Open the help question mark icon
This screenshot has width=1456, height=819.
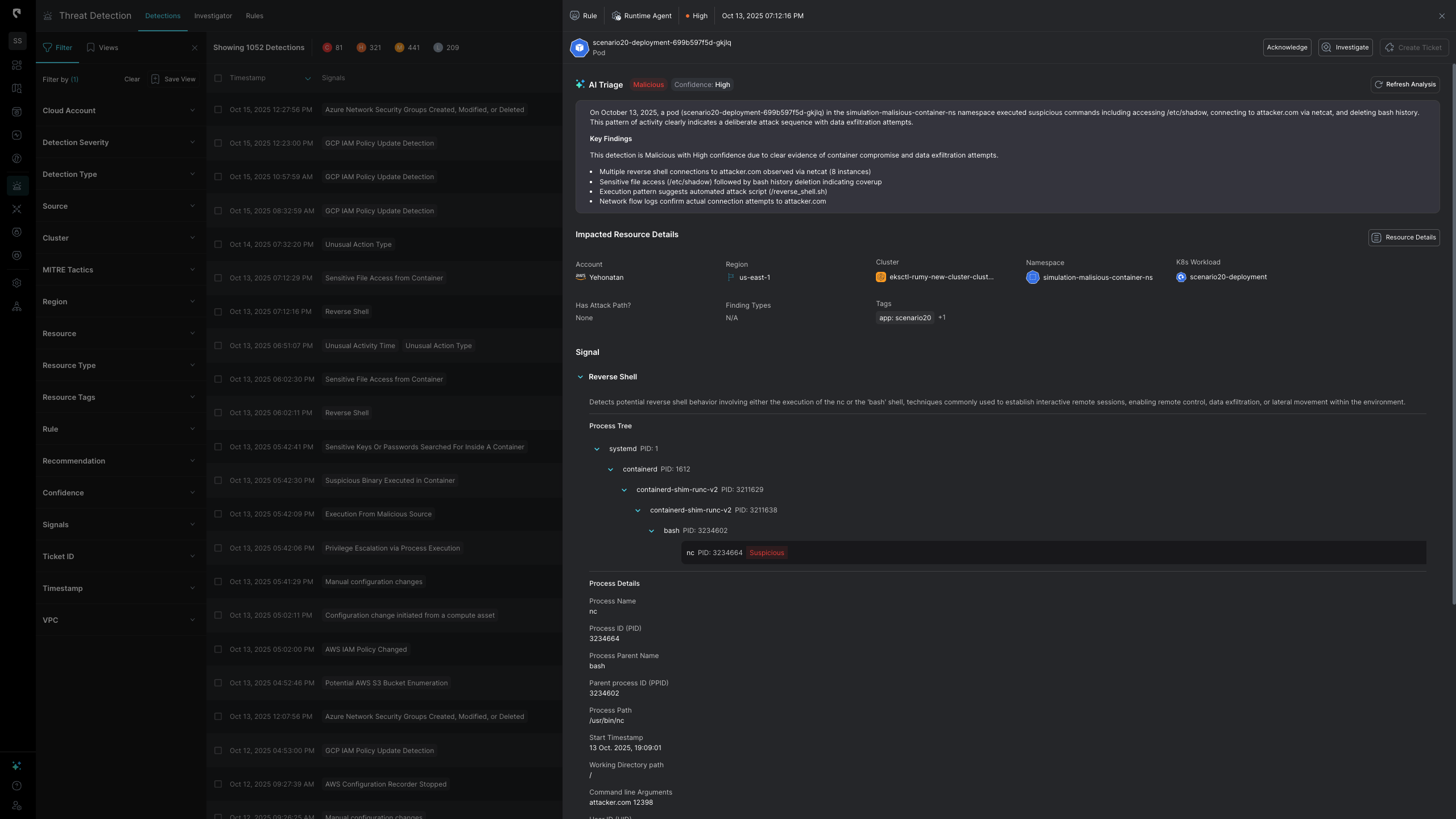point(17,786)
